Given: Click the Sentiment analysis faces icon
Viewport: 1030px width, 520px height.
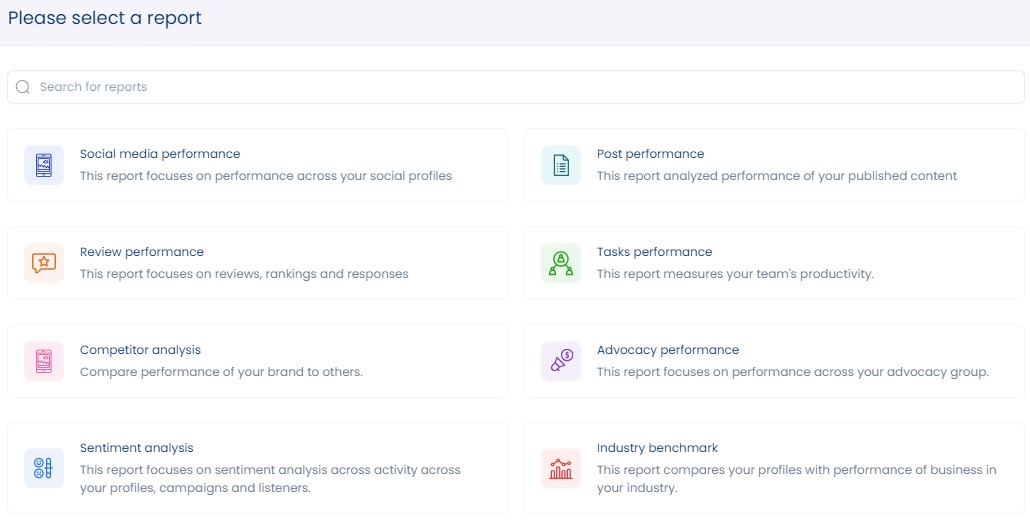Looking at the screenshot, I should point(44,468).
